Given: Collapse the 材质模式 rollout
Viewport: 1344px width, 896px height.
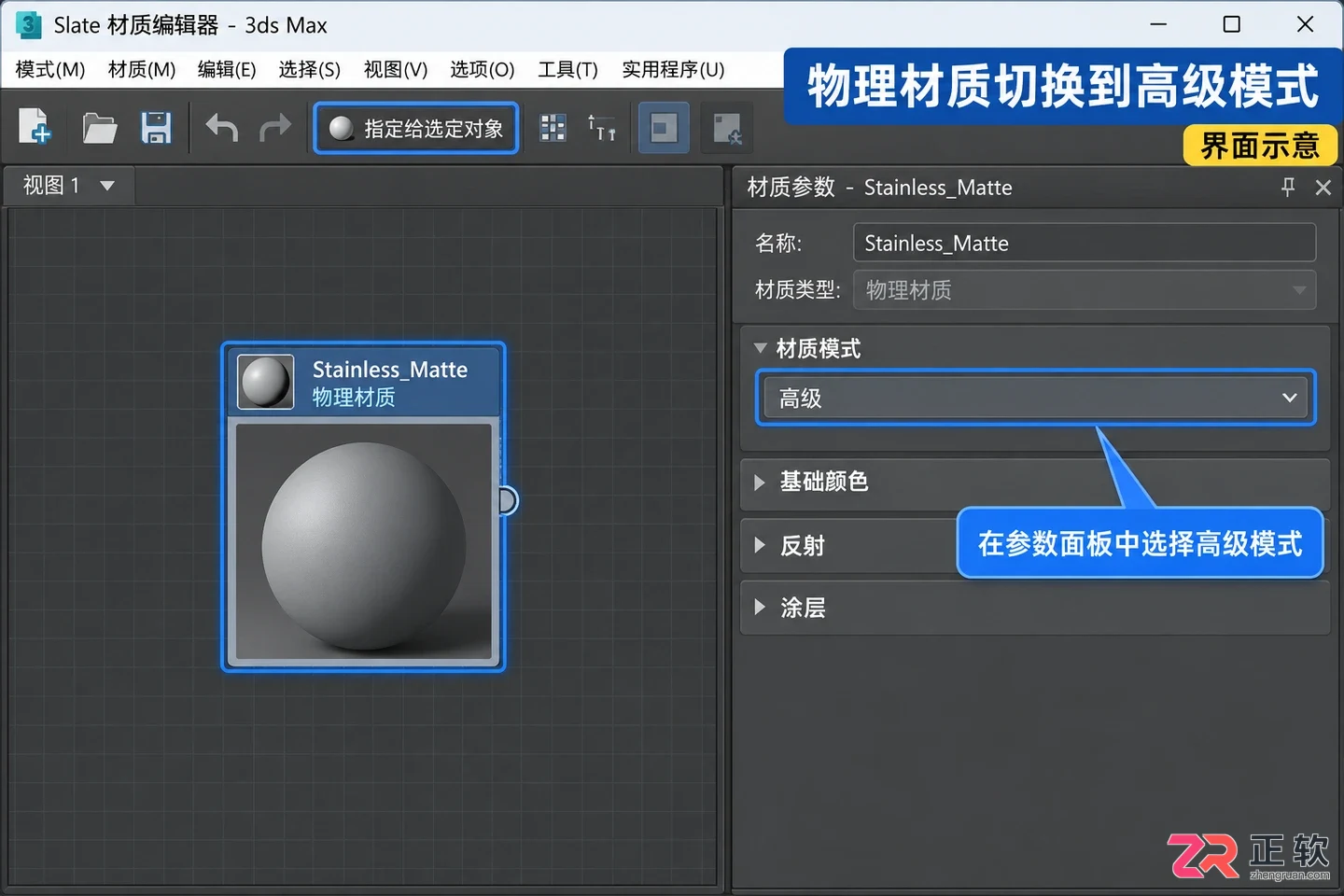Looking at the screenshot, I should tap(760, 348).
